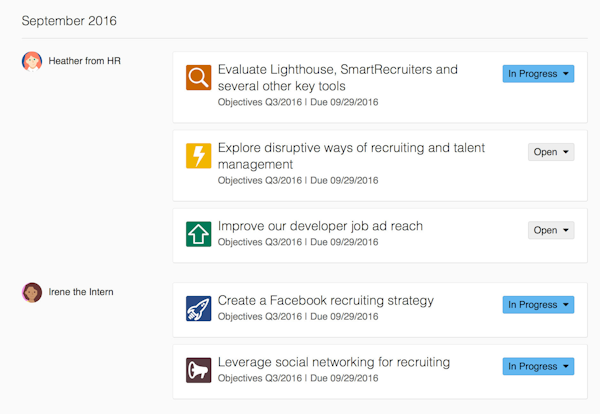Open status dropdown for Explore disruptive ways objective
The width and height of the screenshot is (600, 414).
click(x=552, y=152)
